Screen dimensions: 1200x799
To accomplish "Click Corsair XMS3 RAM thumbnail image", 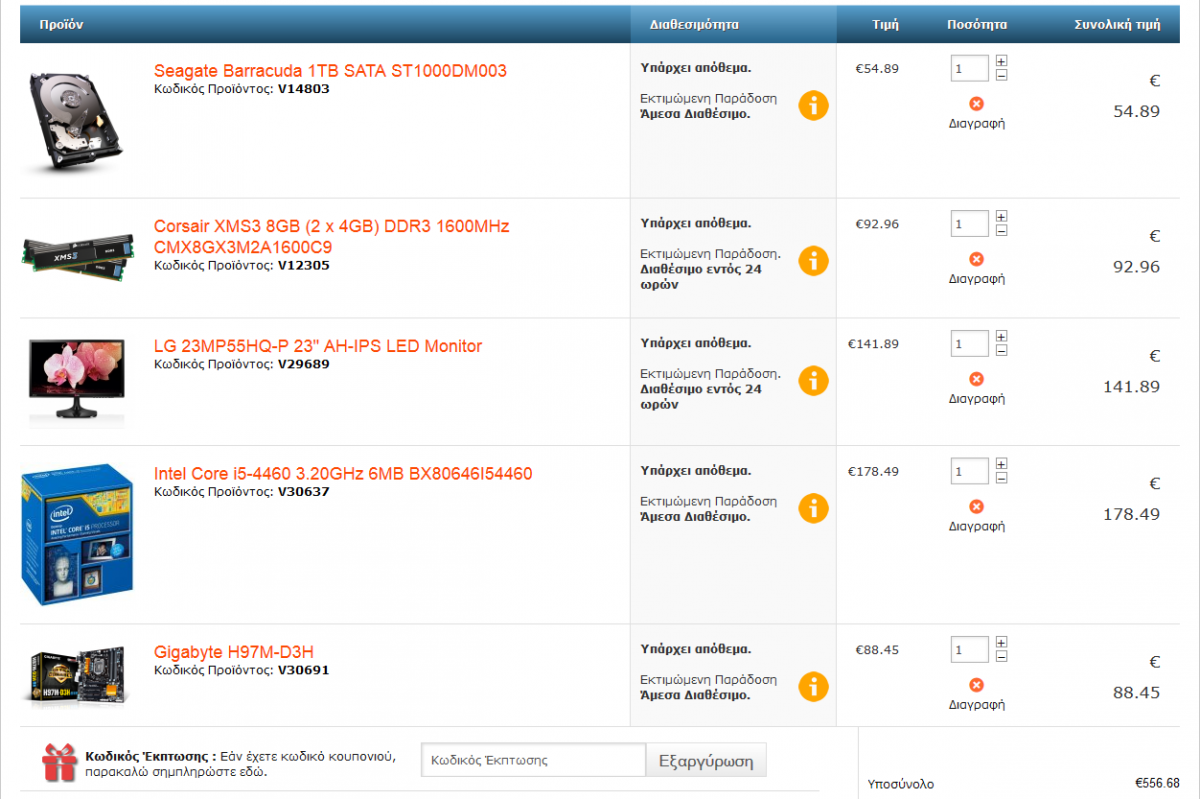I will (78, 258).
